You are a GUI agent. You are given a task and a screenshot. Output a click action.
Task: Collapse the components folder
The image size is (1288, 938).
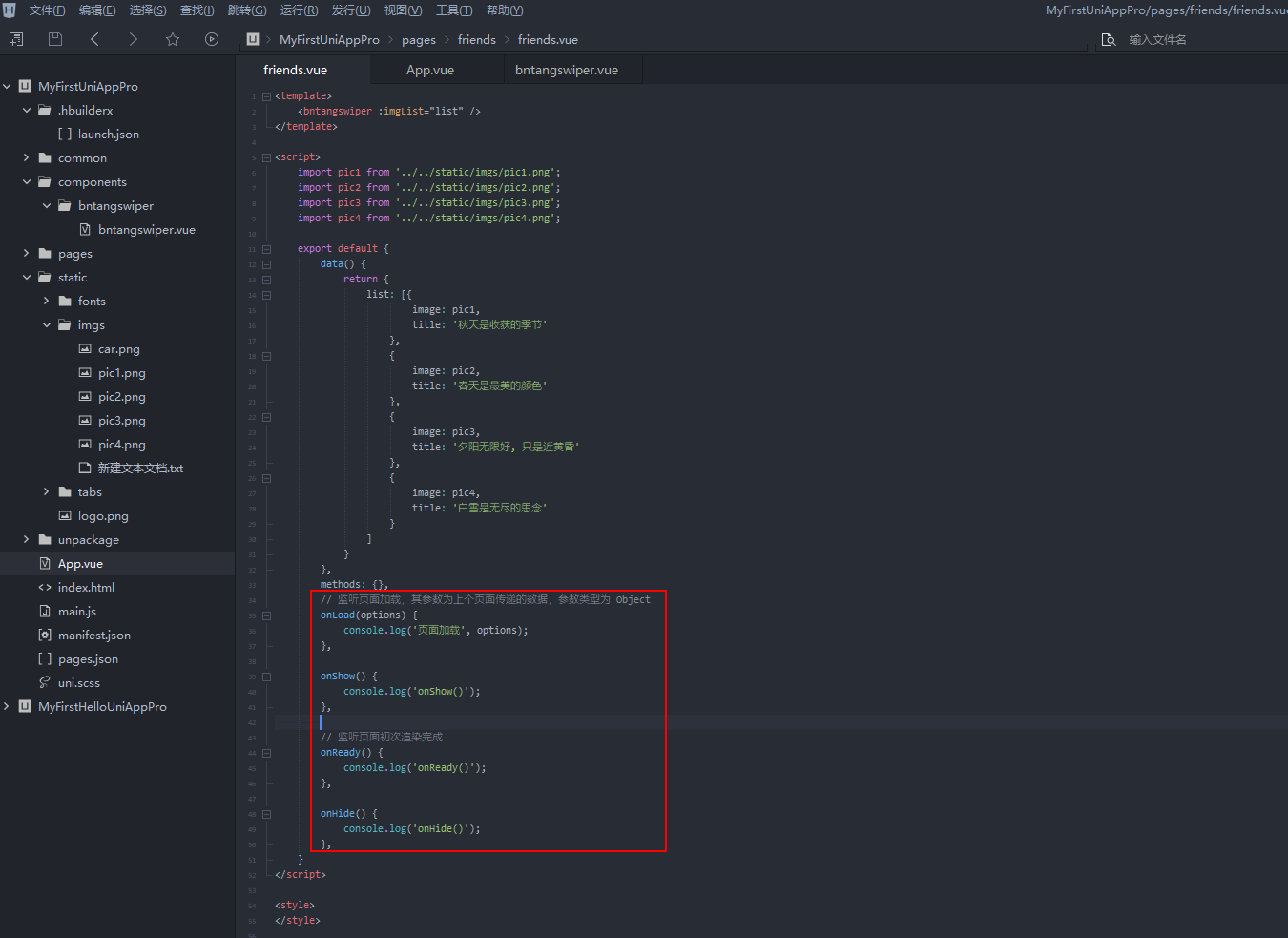27,182
